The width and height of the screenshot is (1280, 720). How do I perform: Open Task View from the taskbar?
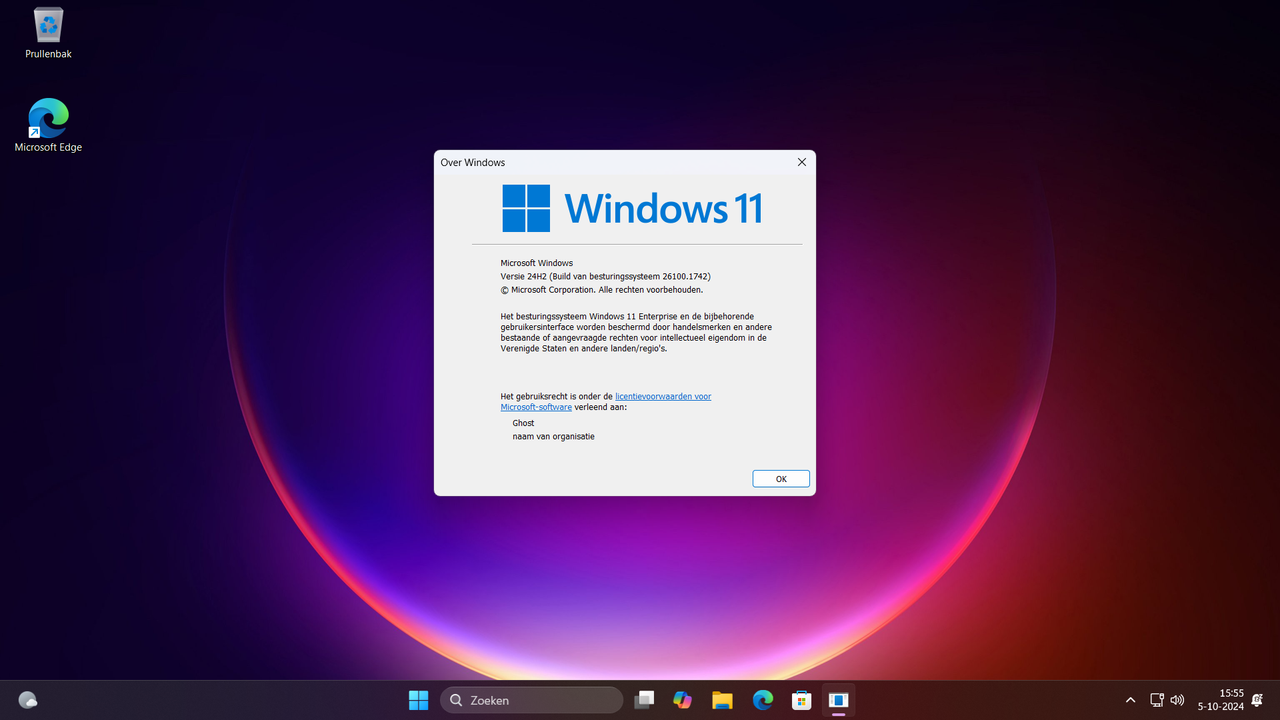645,700
